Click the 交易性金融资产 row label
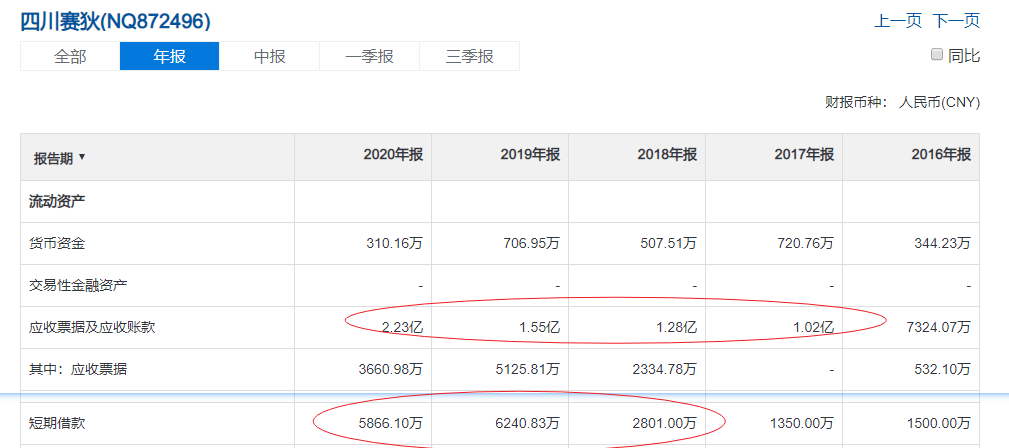The image size is (1009, 448). pyautogui.click(x=78, y=285)
